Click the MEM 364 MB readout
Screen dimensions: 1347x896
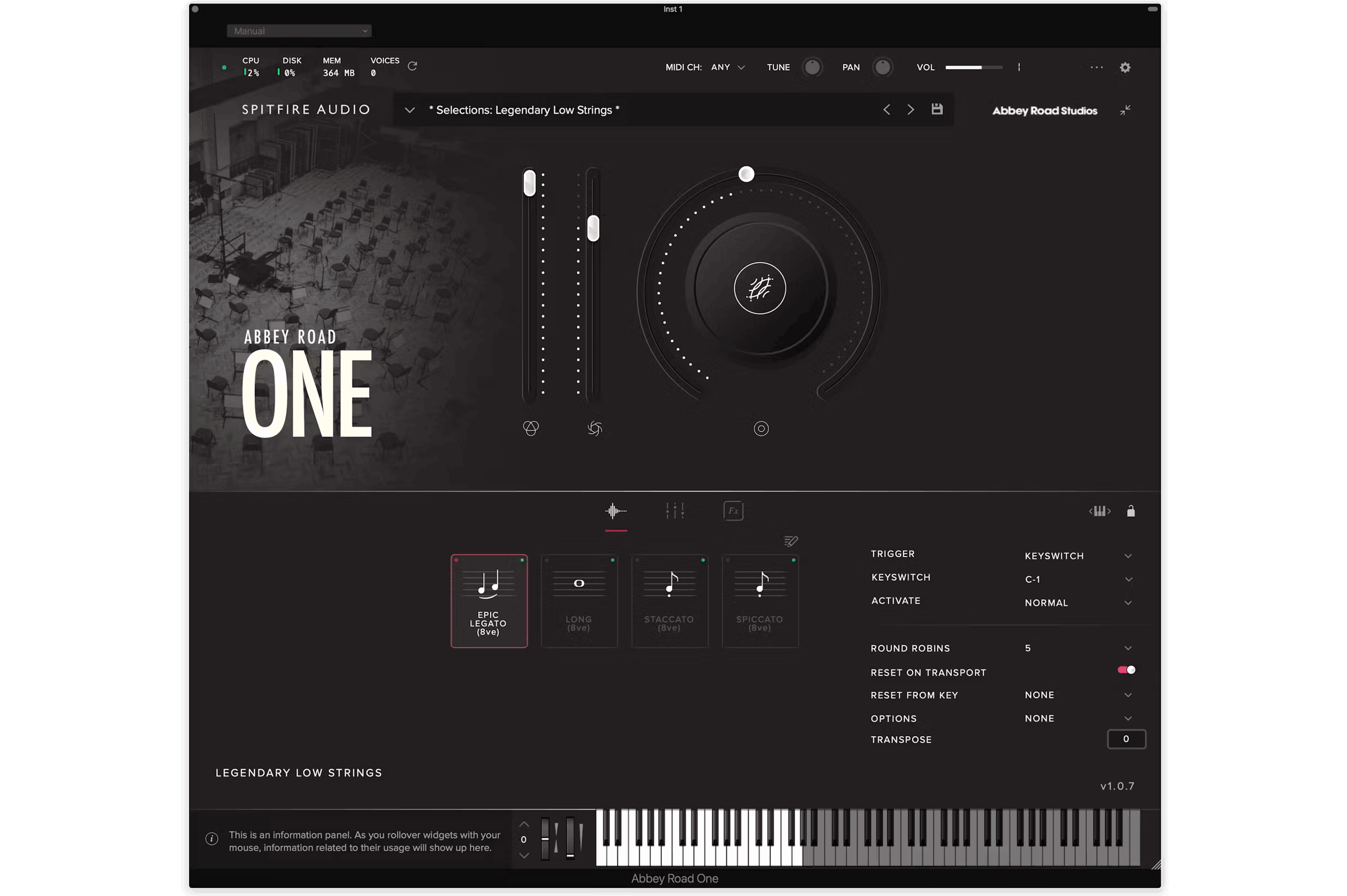338,67
